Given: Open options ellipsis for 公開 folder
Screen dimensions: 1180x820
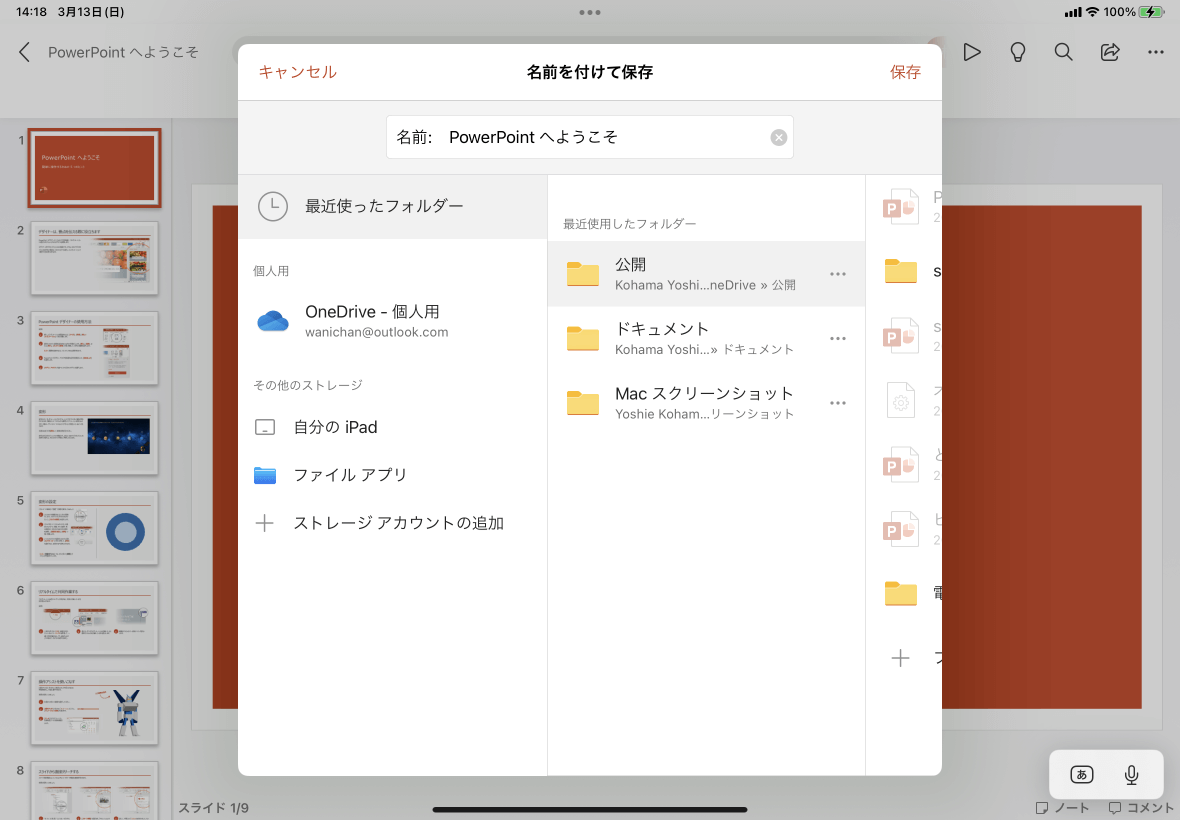Looking at the screenshot, I should [838, 274].
